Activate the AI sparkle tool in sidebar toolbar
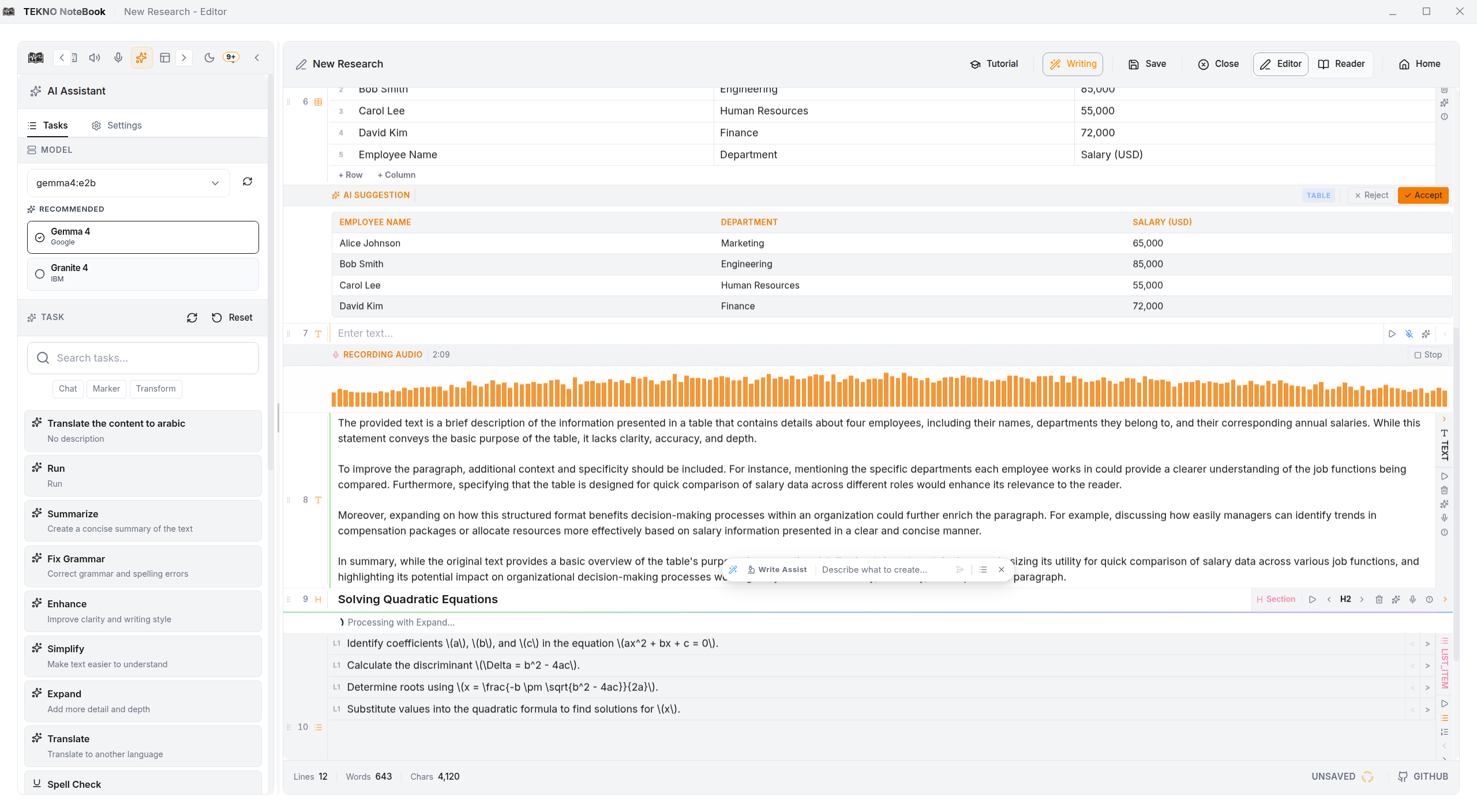This screenshot has width=1477, height=812. point(141,58)
